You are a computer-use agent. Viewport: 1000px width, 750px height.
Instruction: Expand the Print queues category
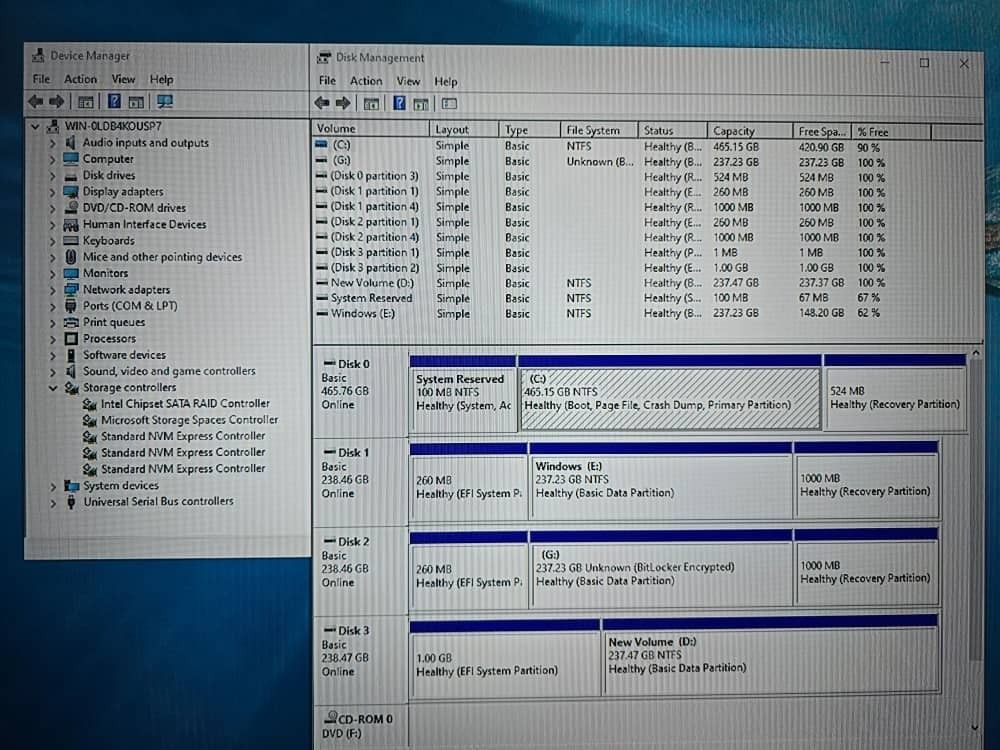(53, 323)
